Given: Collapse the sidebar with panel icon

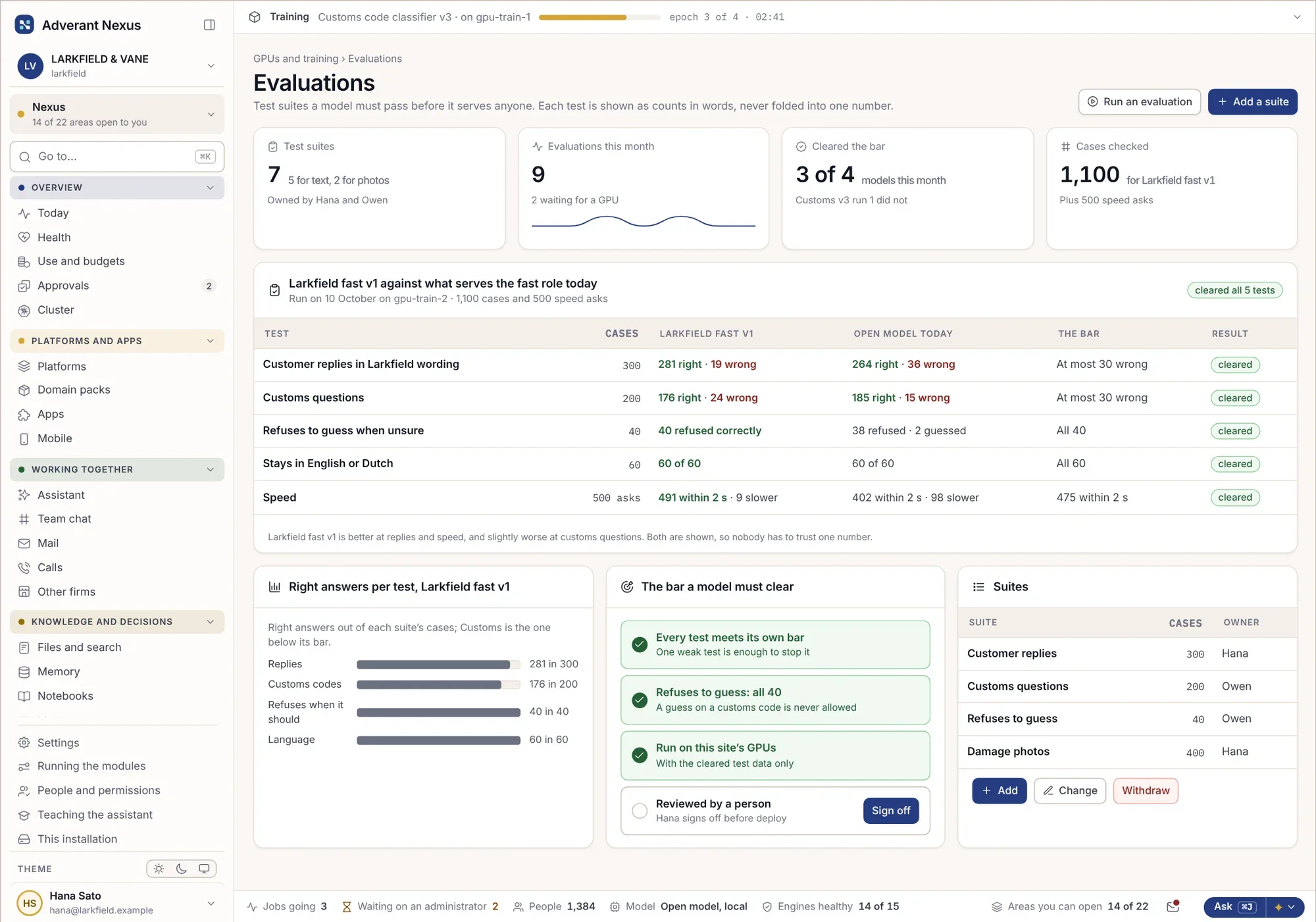Looking at the screenshot, I should click(209, 25).
